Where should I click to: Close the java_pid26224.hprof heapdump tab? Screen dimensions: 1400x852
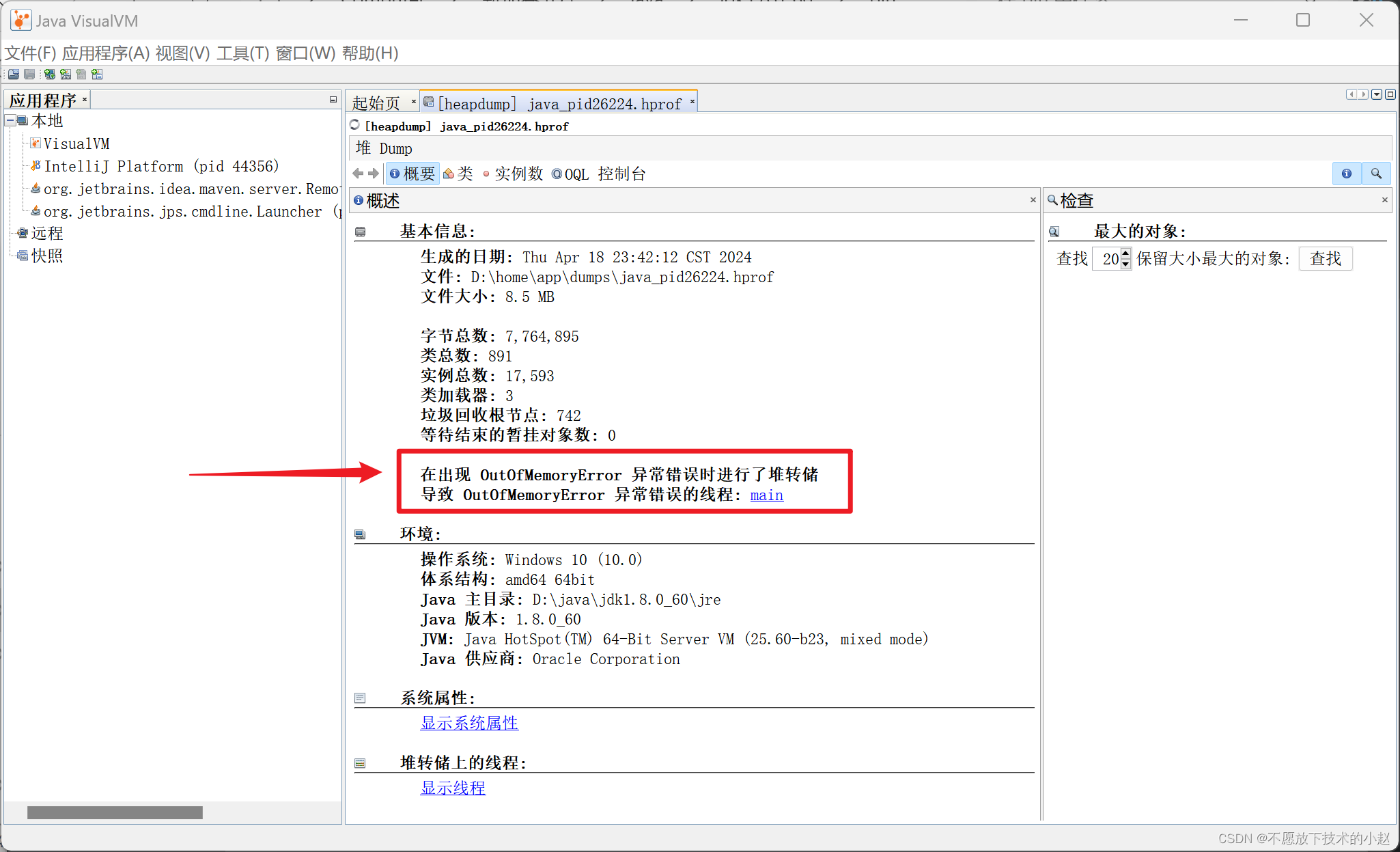coord(692,102)
